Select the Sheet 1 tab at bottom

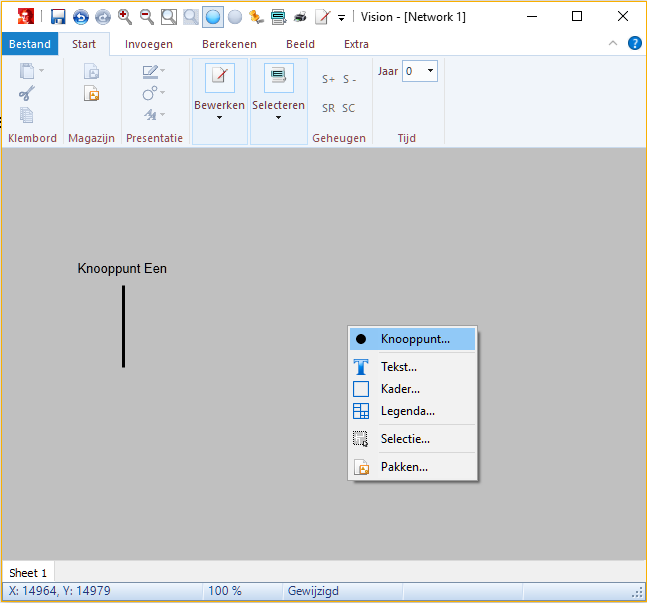[x=28, y=573]
